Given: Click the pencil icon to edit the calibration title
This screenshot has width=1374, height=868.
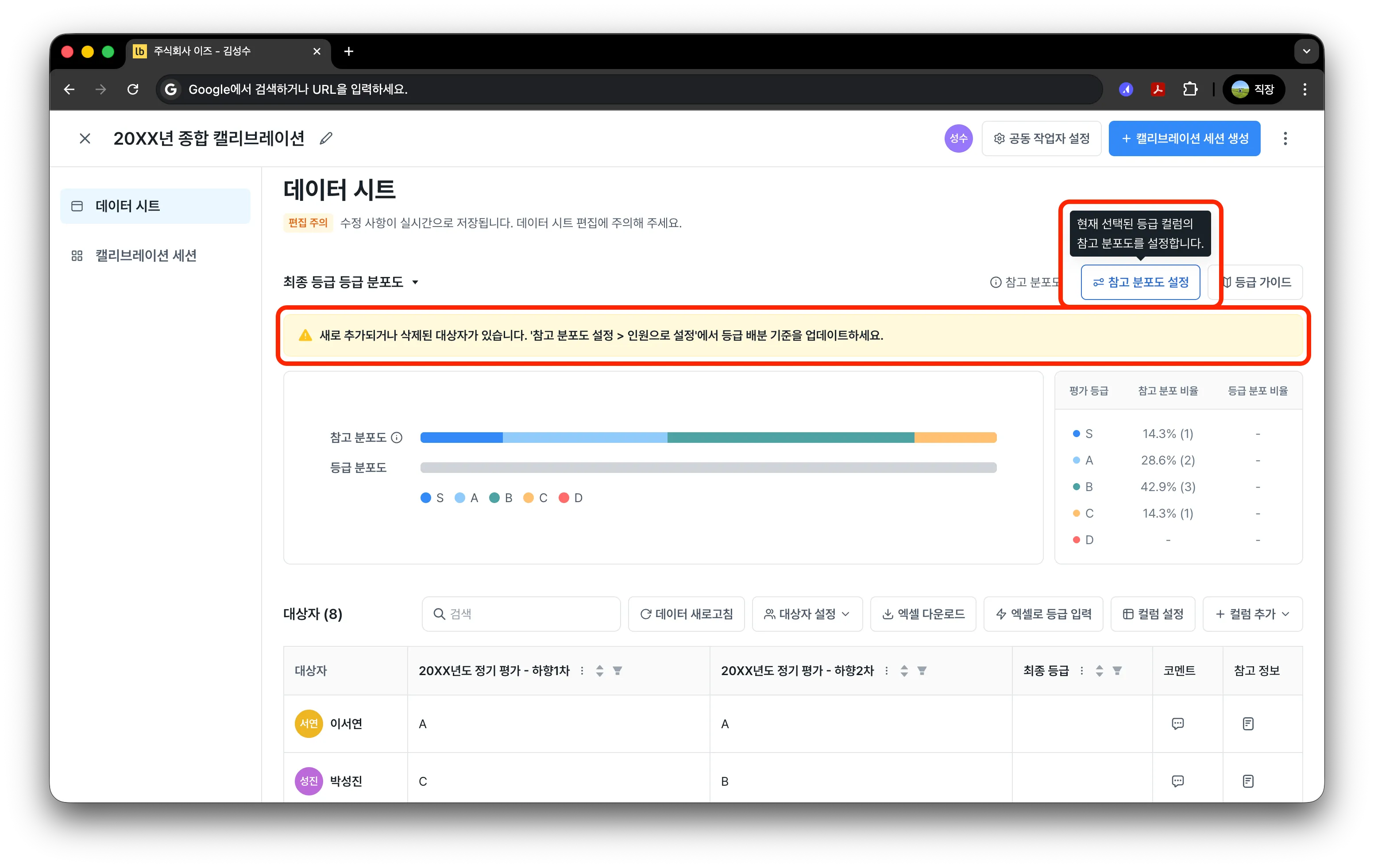Looking at the screenshot, I should click(326, 138).
